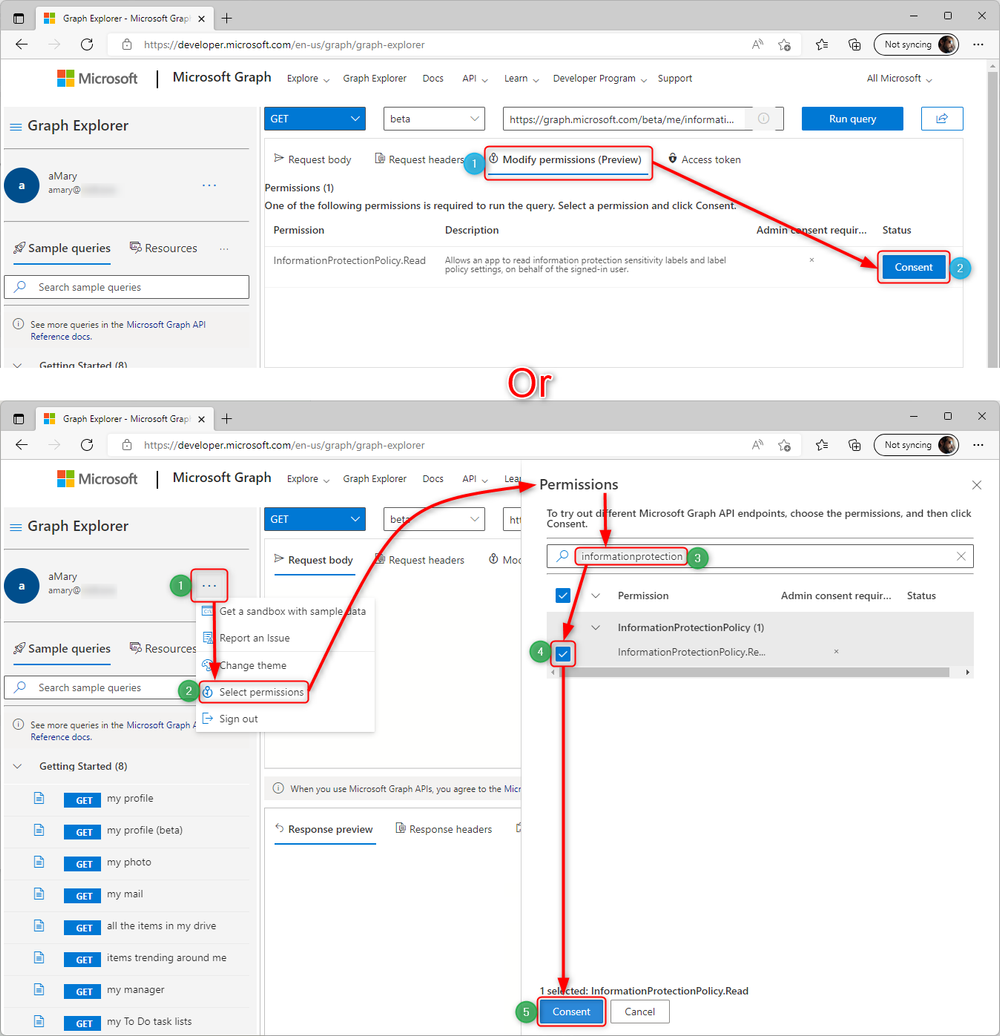
Task: Click refresh in the top browser window
Action: [87, 44]
